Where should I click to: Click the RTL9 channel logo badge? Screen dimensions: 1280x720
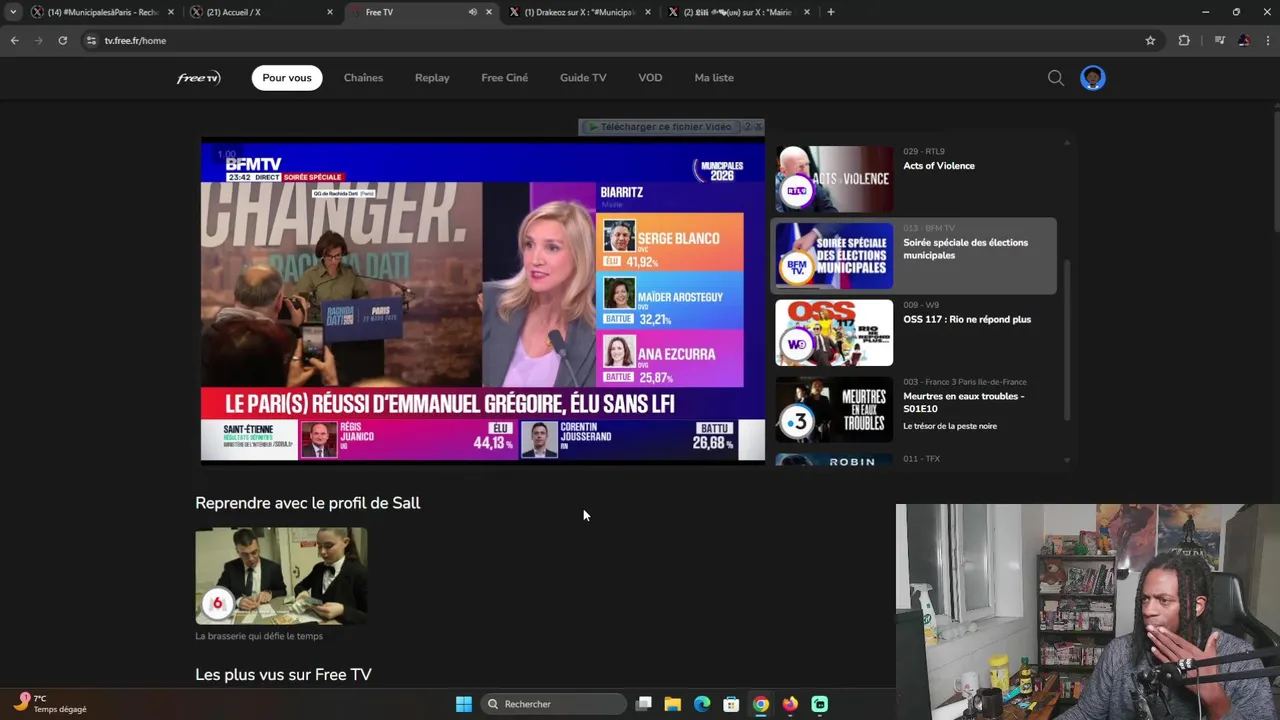pos(797,191)
